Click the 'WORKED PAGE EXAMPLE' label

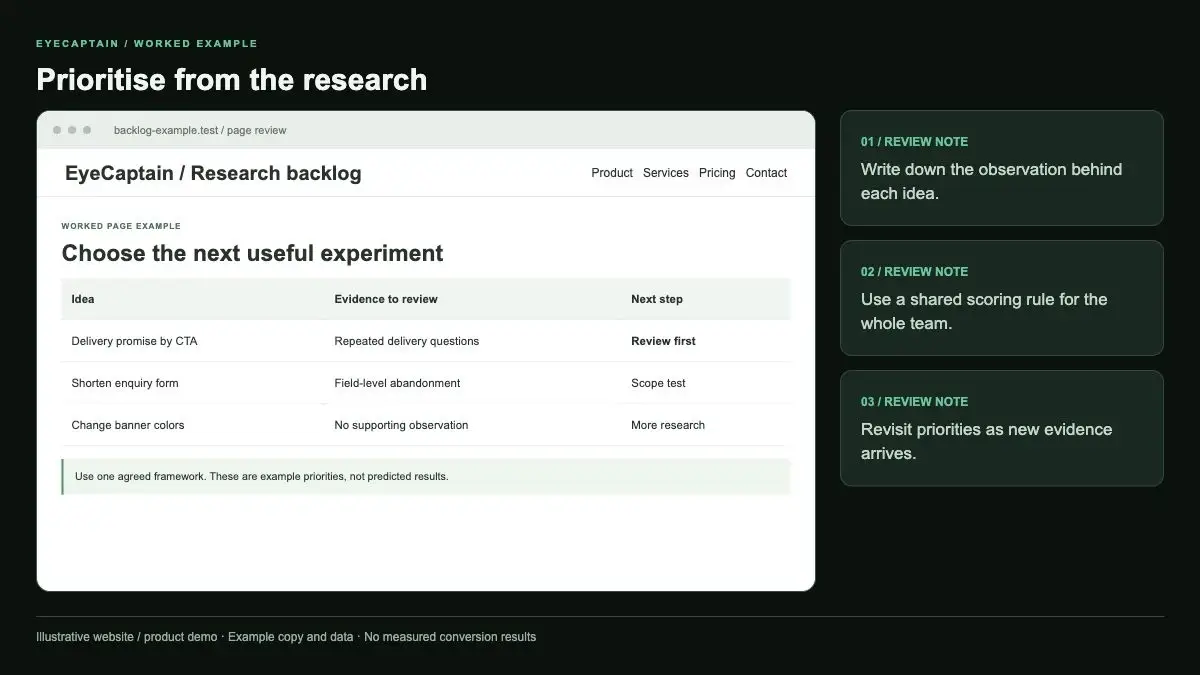pos(121,226)
